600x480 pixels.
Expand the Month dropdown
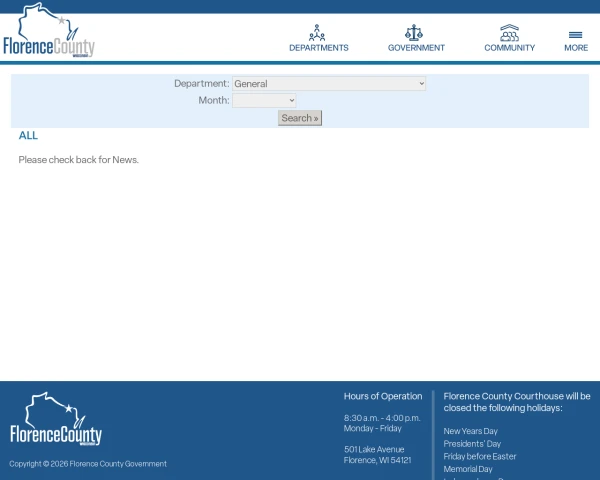pyautogui.click(x=264, y=100)
